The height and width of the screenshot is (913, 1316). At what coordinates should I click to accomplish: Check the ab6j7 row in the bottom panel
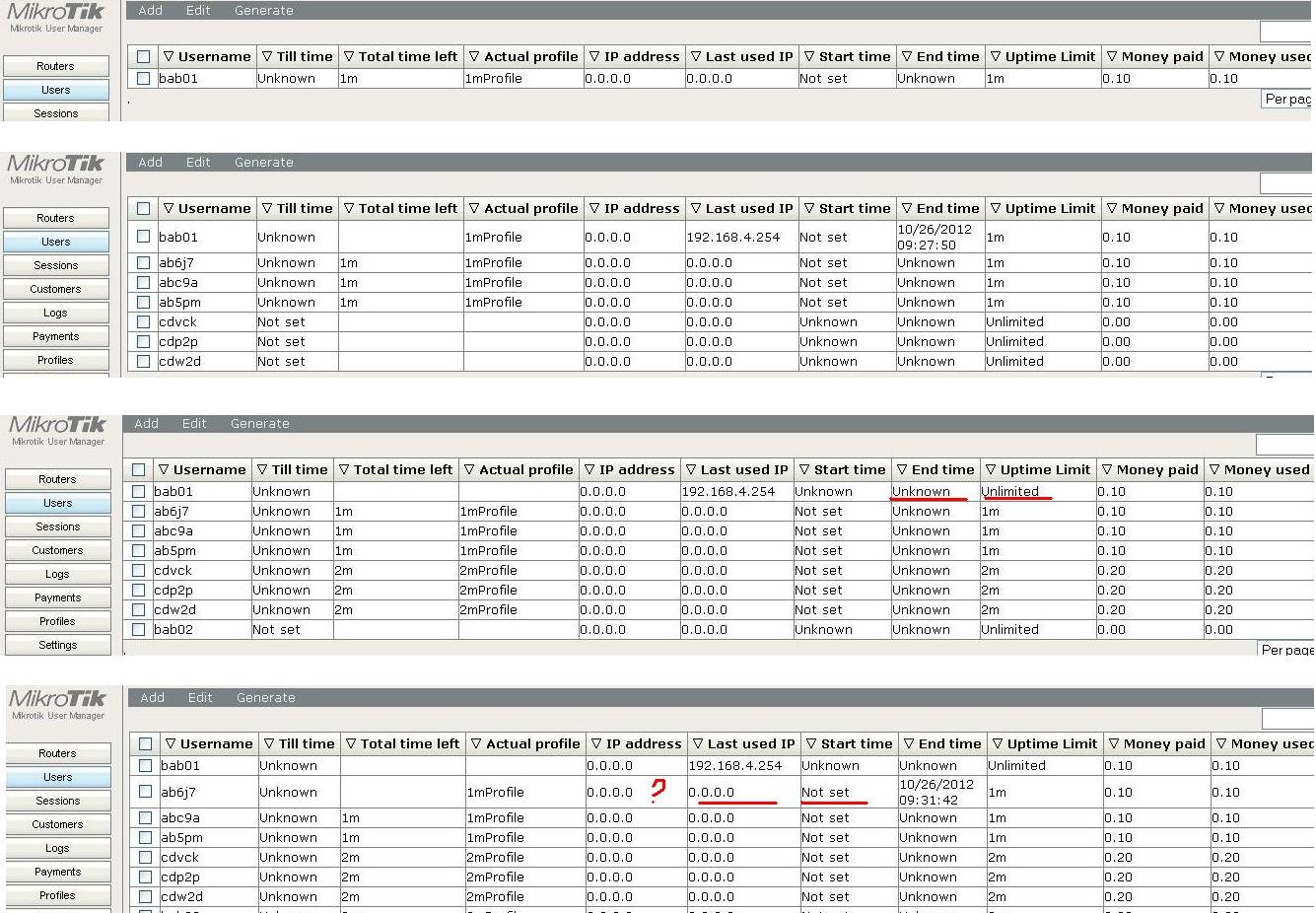145,791
